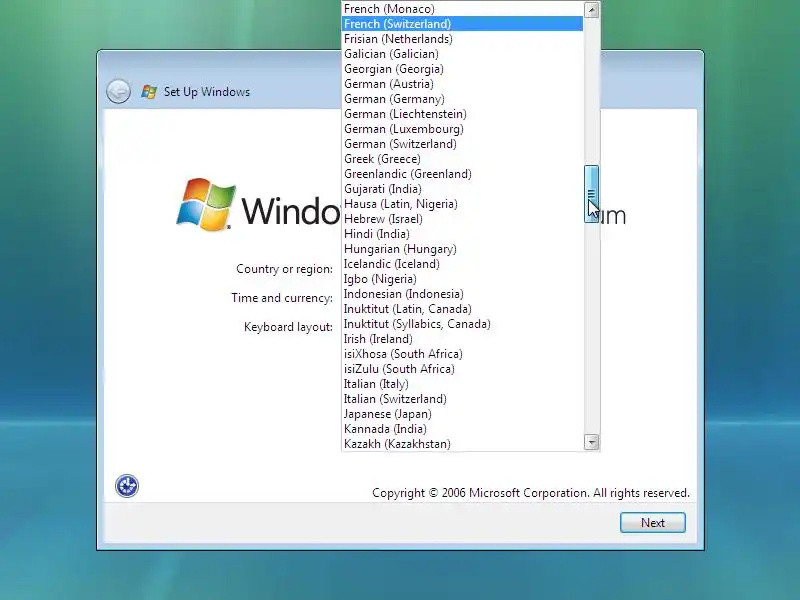Click the list scrollbar down arrow
This screenshot has height=600, width=800.
591,442
